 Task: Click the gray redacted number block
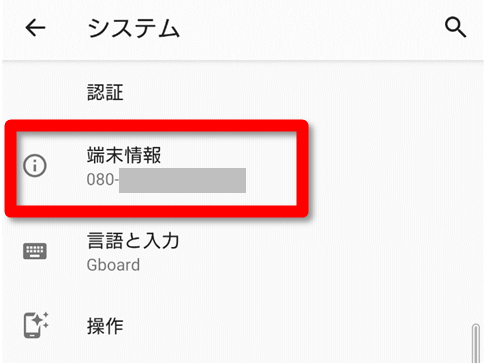tap(182, 180)
